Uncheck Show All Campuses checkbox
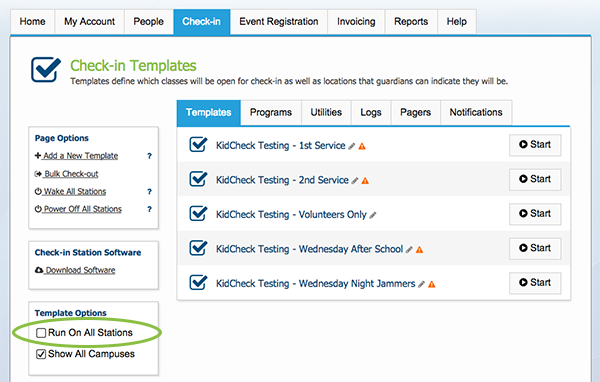The image size is (600, 382). (x=41, y=354)
